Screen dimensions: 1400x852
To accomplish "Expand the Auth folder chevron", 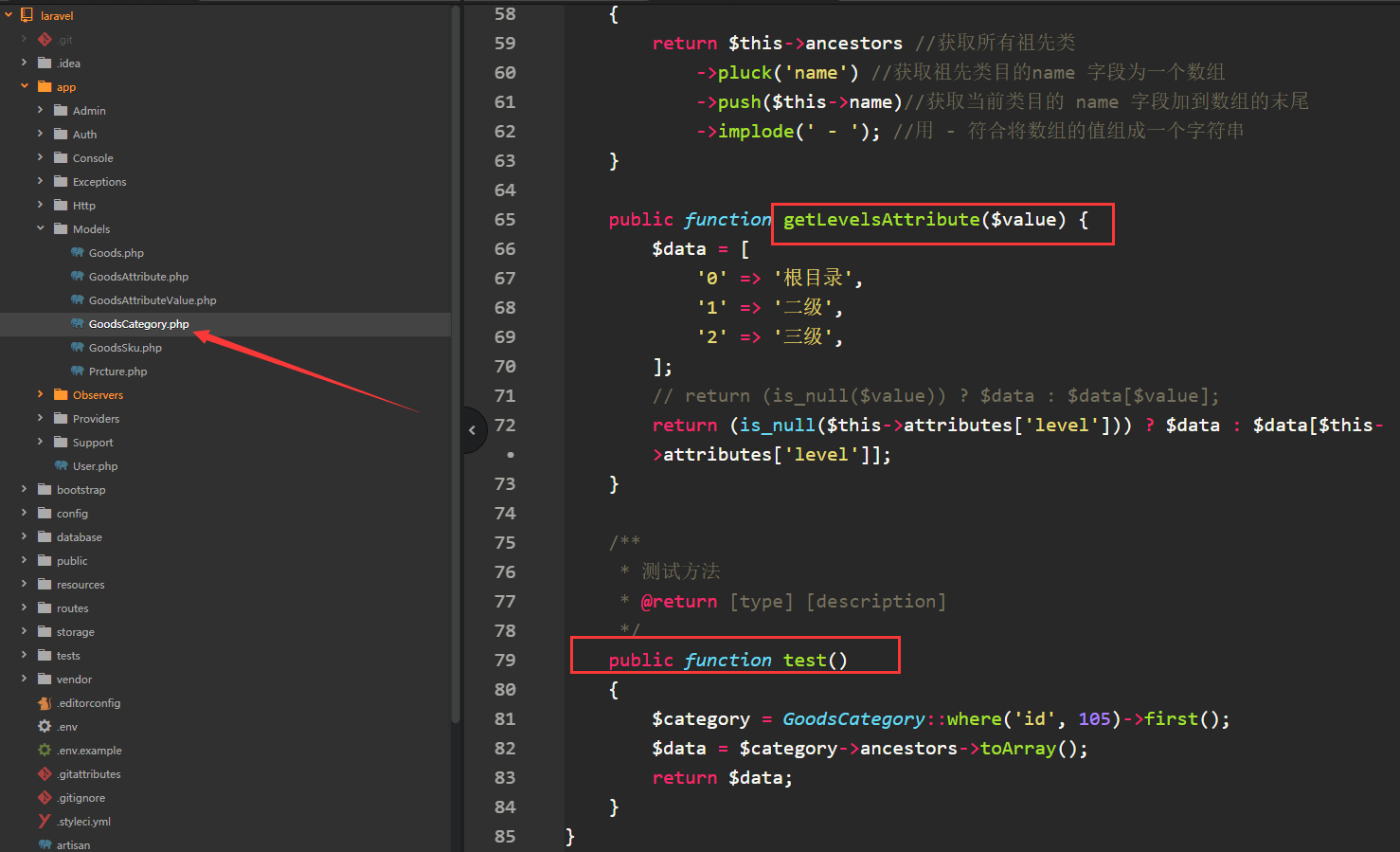I will tap(41, 134).
